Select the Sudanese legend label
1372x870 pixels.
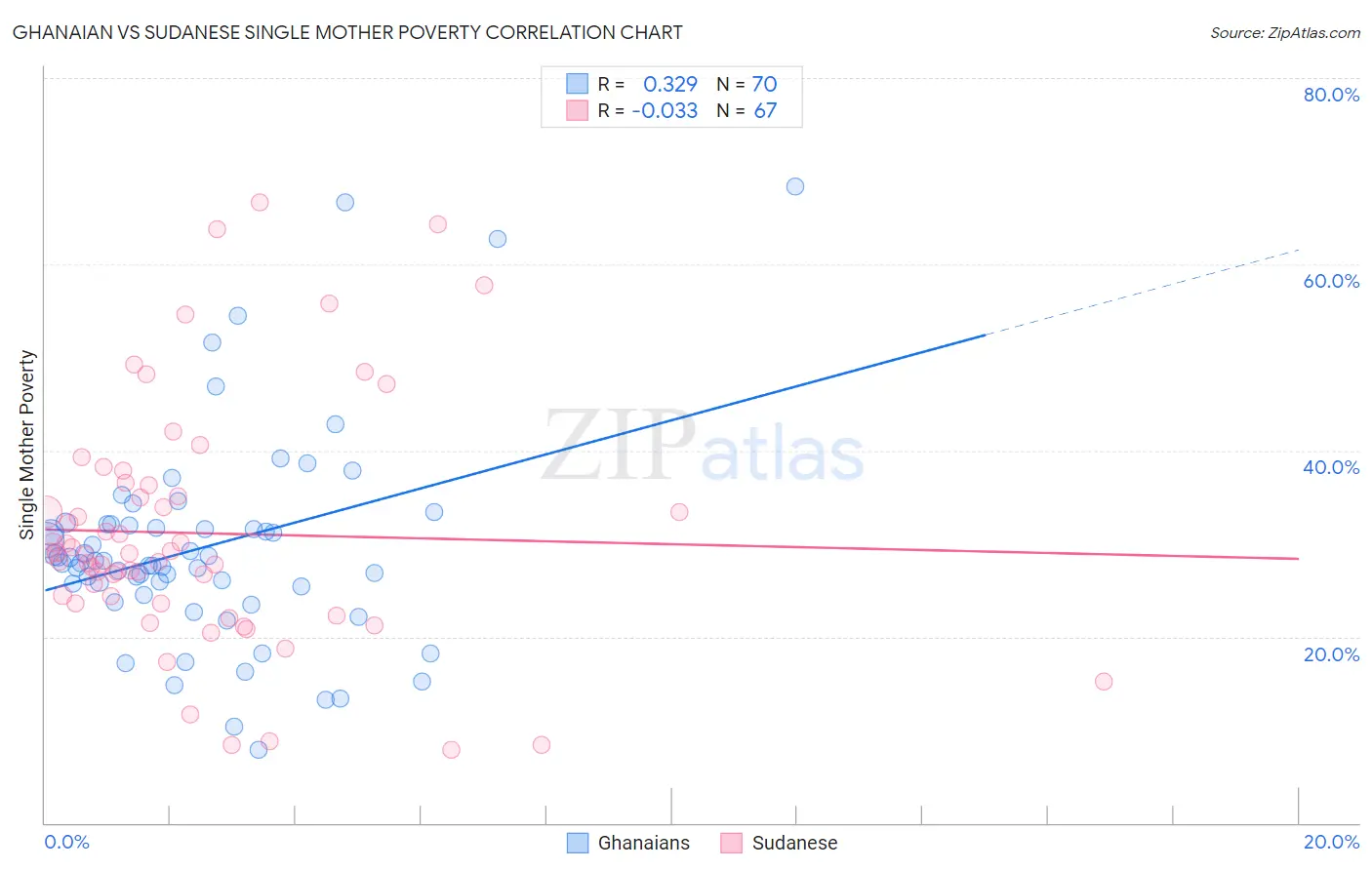tap(794, 843)
